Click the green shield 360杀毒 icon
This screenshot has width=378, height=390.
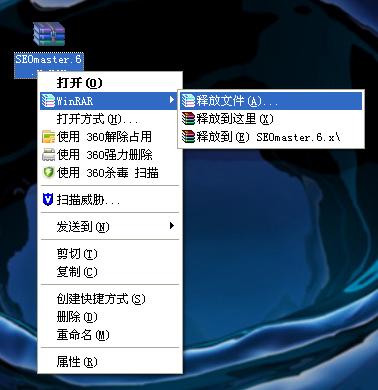pyautogui.click(x=48, y=172)
